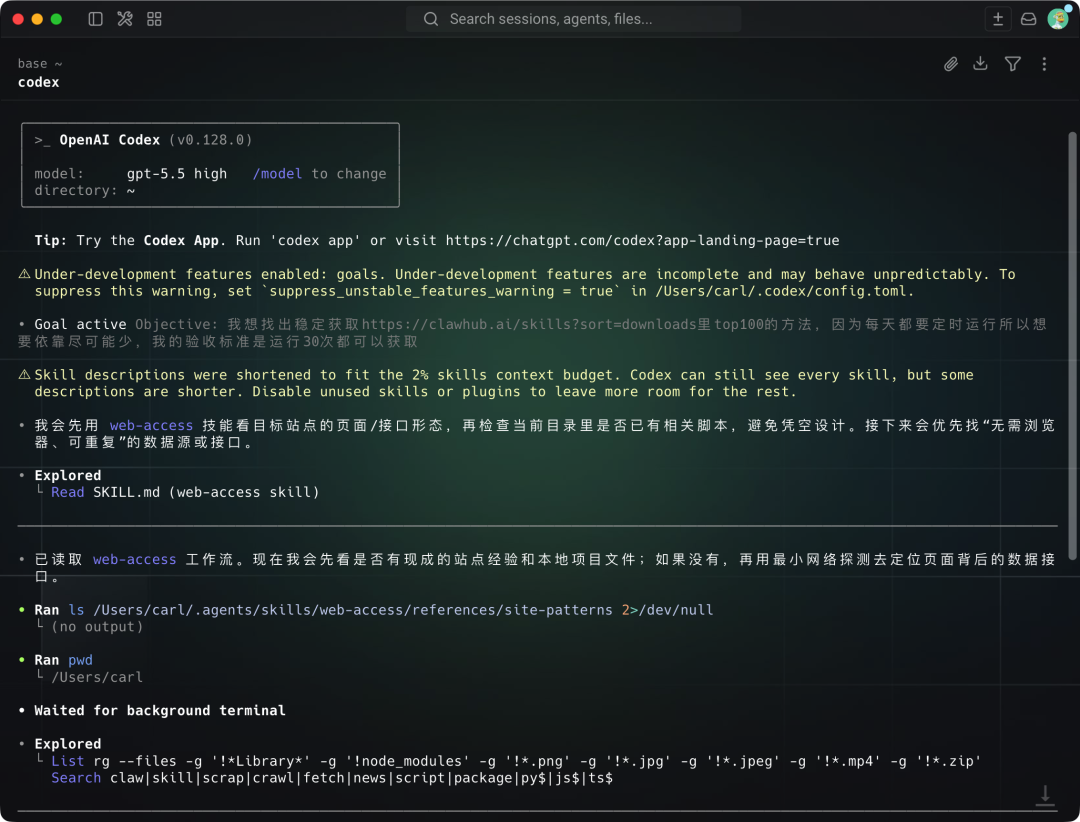The width and height of the screenshot is (1080, 822).
Task: Click the OpenAI Codex version header
Action: 143,140
